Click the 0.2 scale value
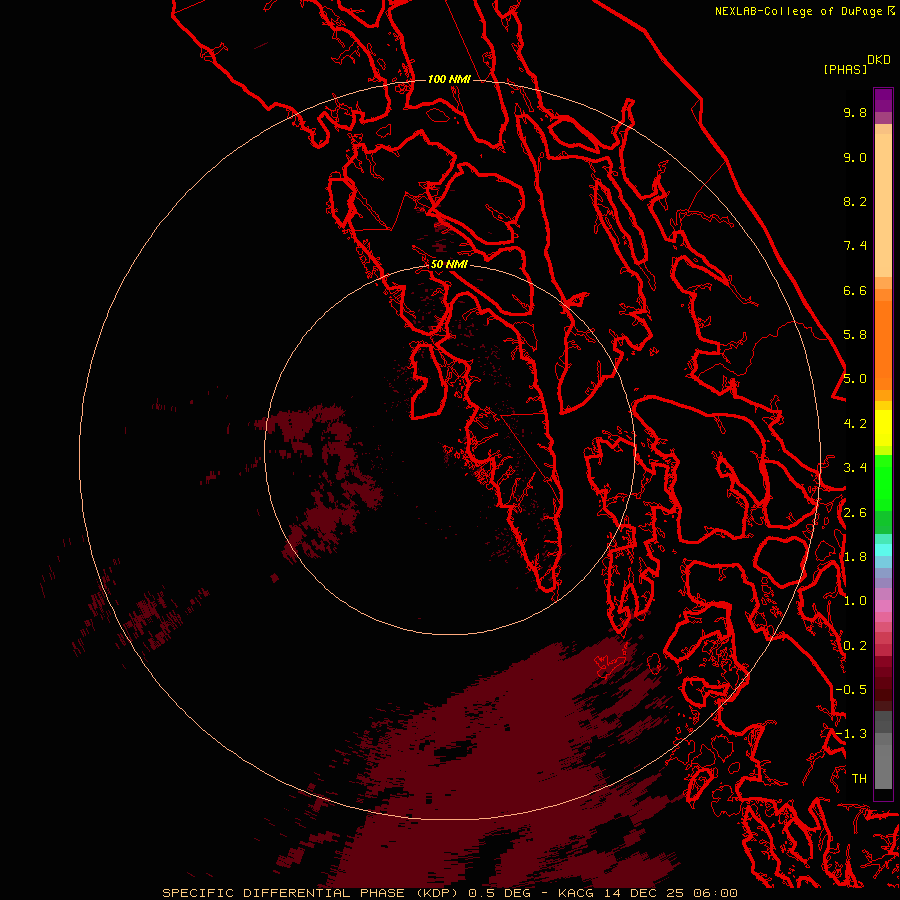 tap(855, 646)
